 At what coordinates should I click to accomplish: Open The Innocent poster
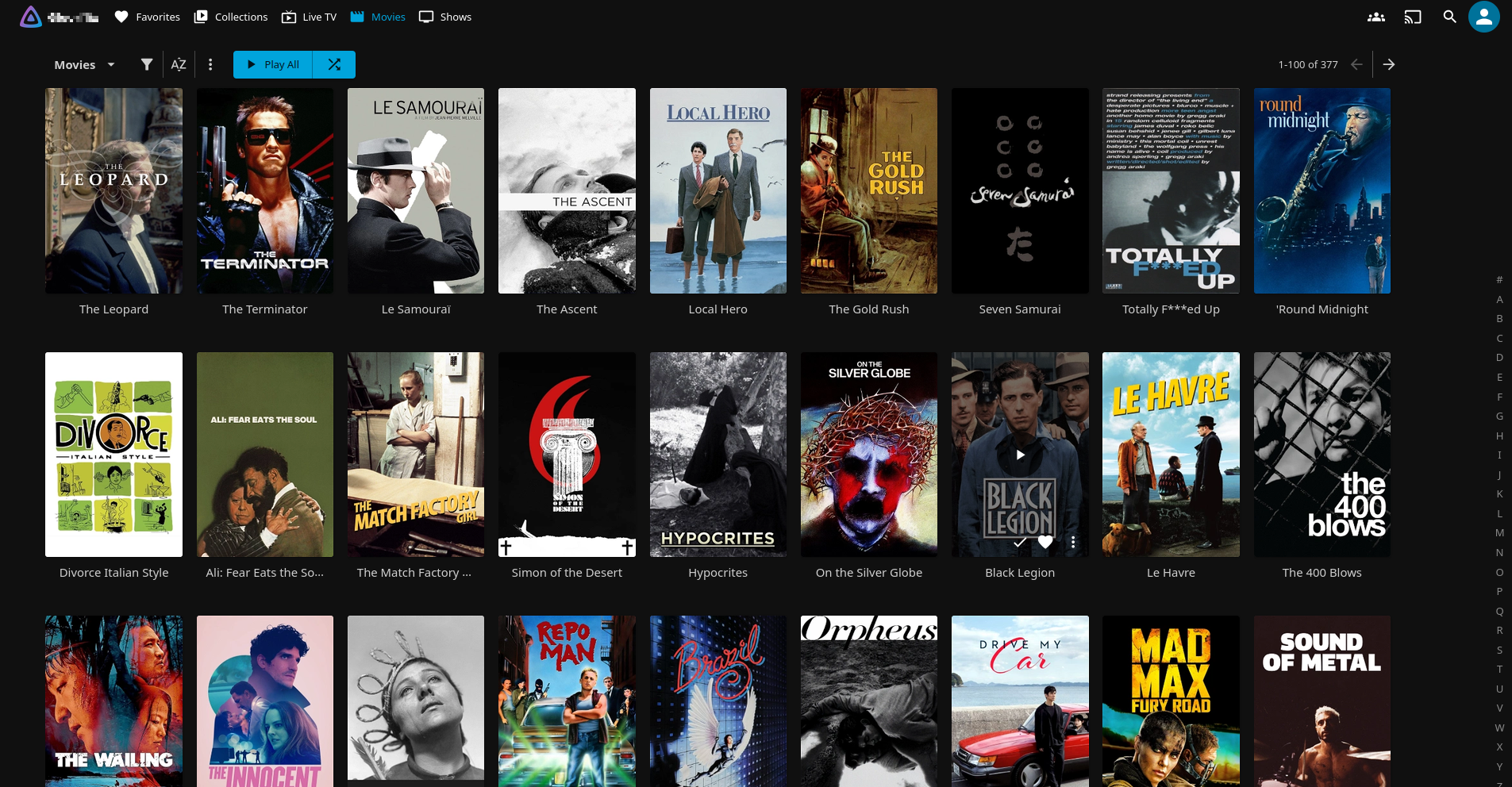point(265,701)
